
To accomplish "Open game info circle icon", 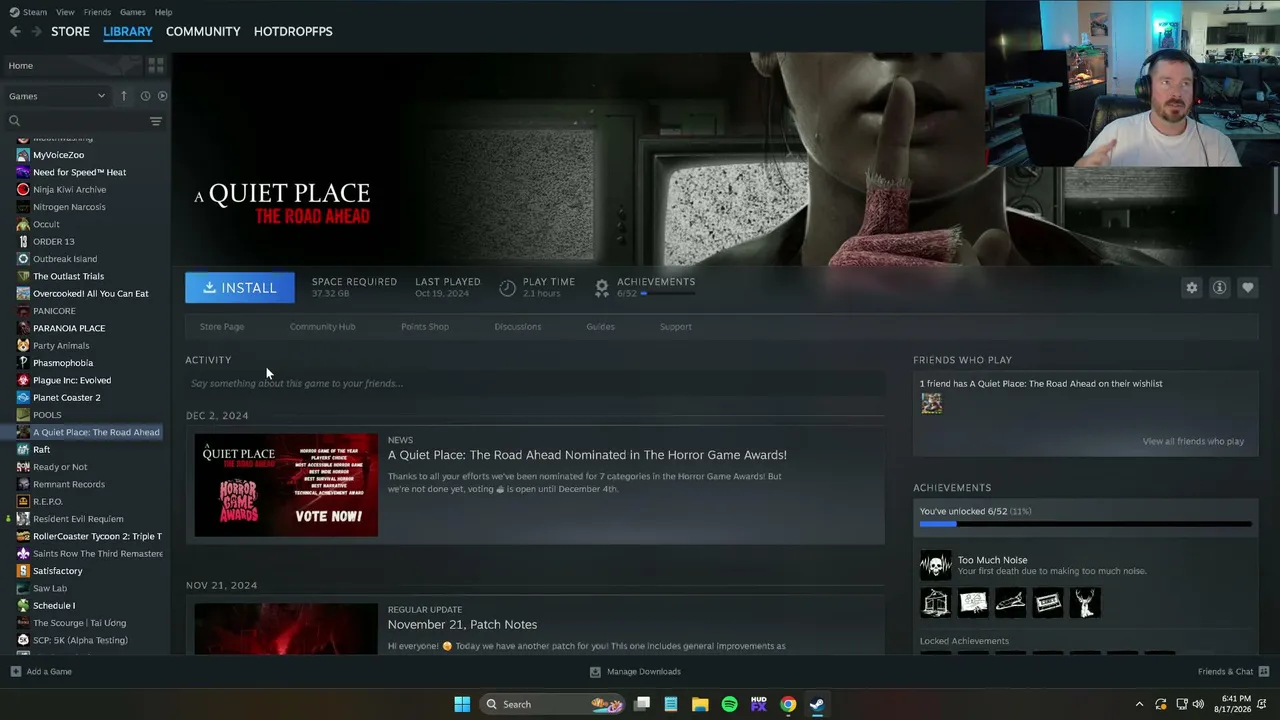I will point(1220,287).
